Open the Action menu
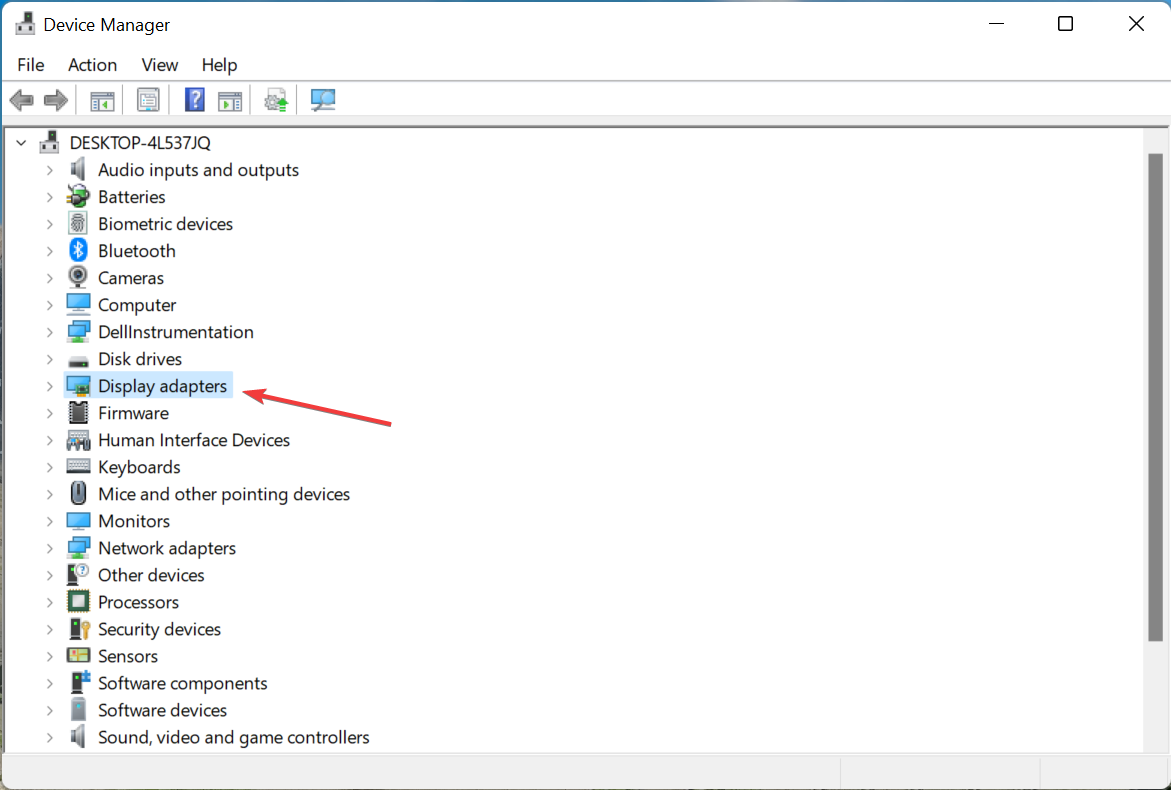 (x=93, y=65)
